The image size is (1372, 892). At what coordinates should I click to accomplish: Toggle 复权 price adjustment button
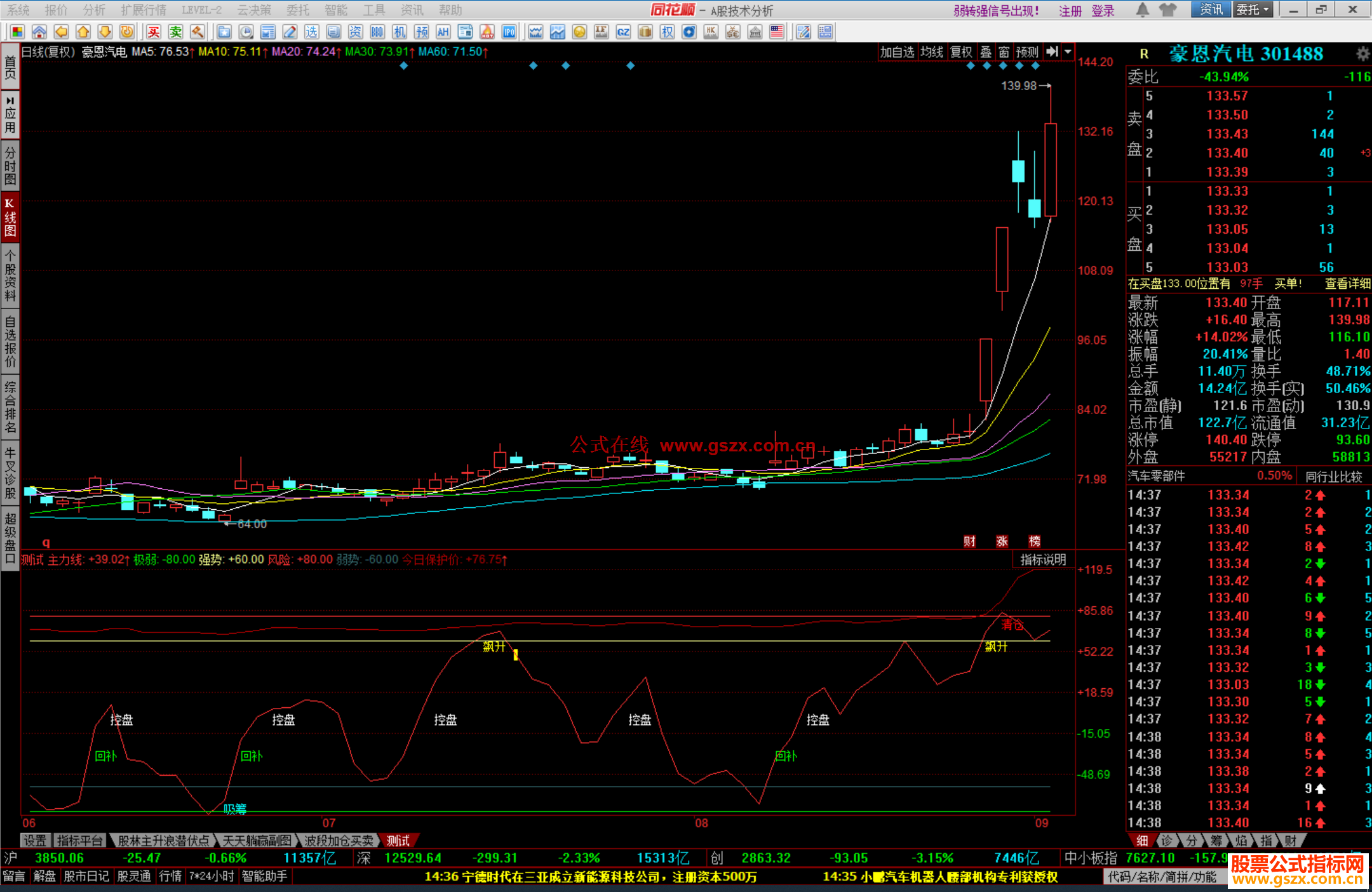click(x=961, y=52)
